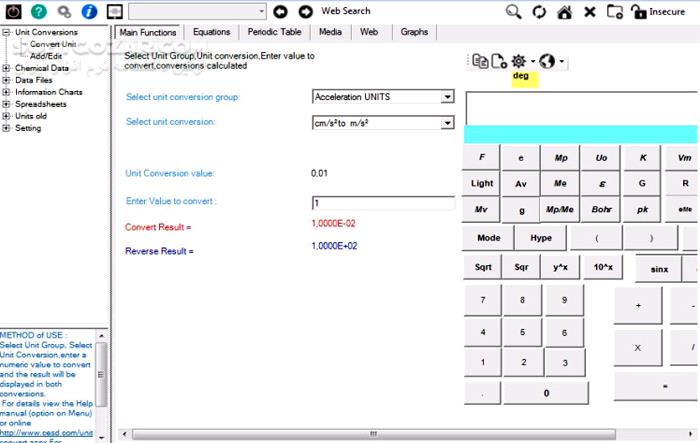Viewport: 700px width, 443px height.
Task: Click the Mode button
Action: [488, 238]
